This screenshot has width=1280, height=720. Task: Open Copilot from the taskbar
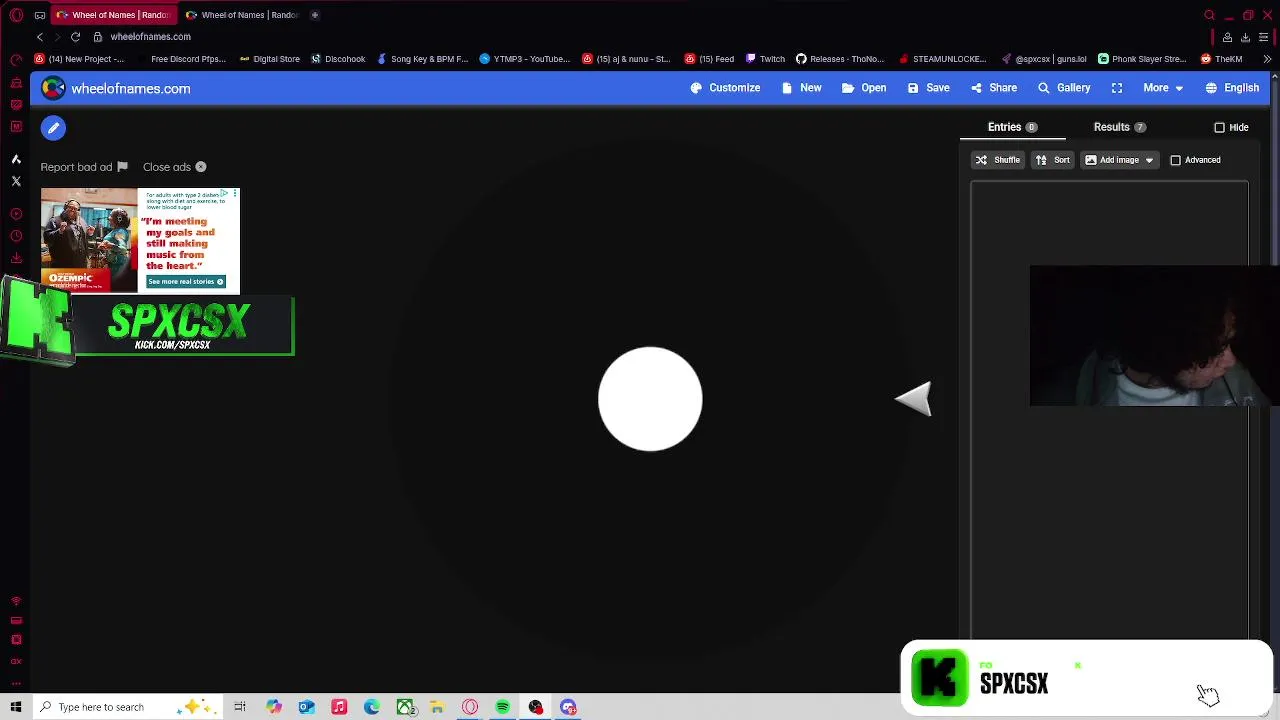(x=273, y=707)
